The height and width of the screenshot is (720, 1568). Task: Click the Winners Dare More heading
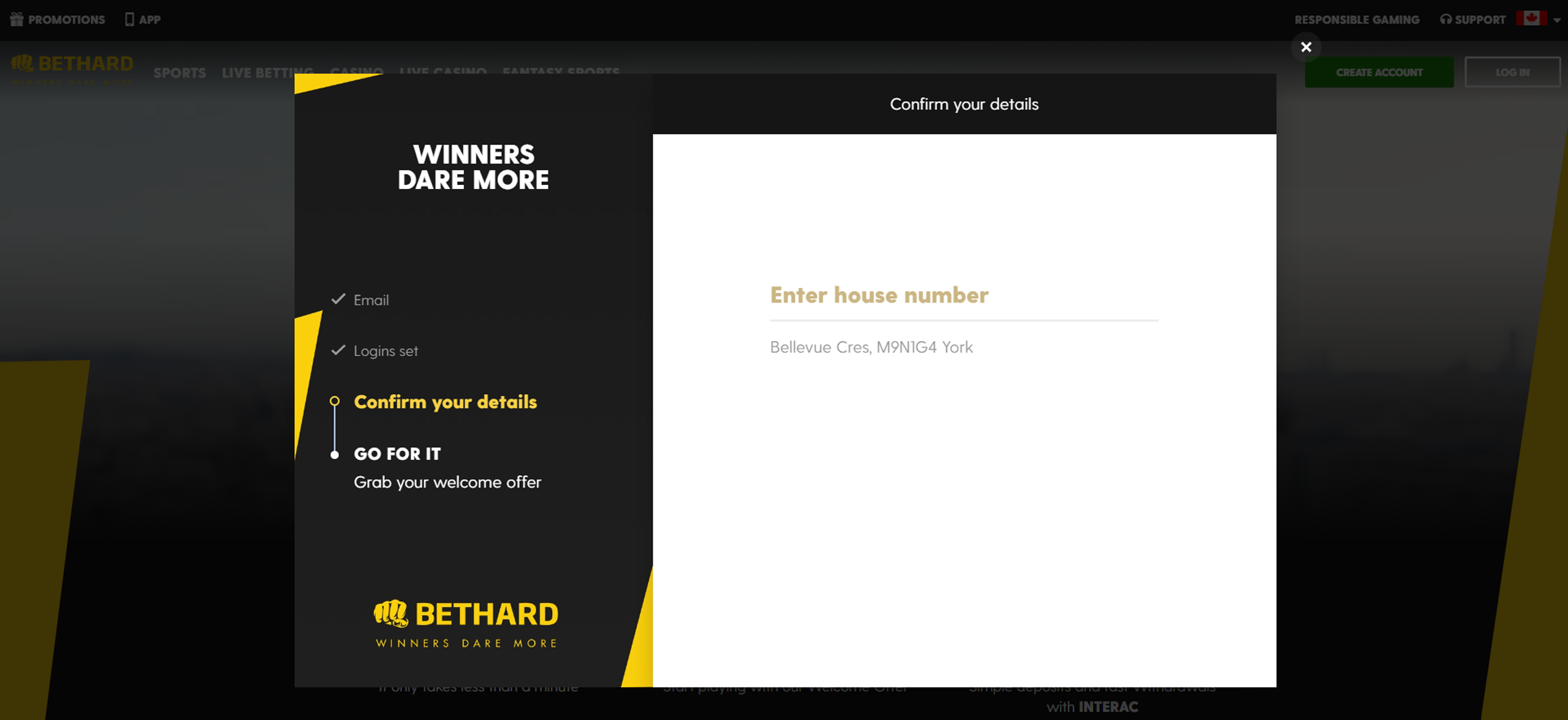473,167
